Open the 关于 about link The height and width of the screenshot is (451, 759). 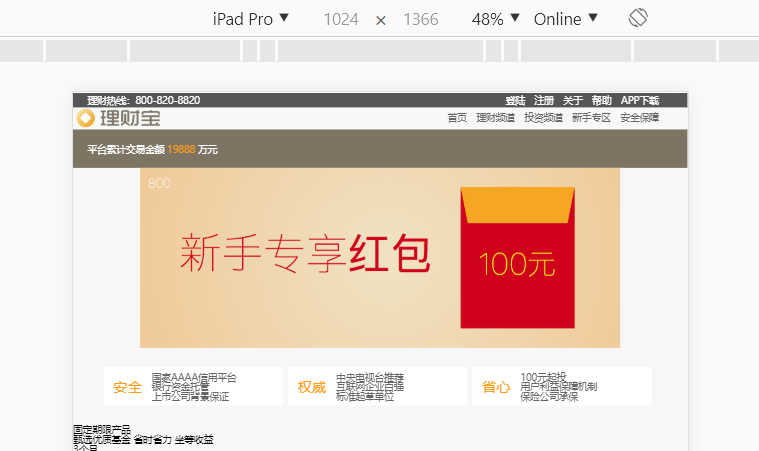[x=573, y=100]
